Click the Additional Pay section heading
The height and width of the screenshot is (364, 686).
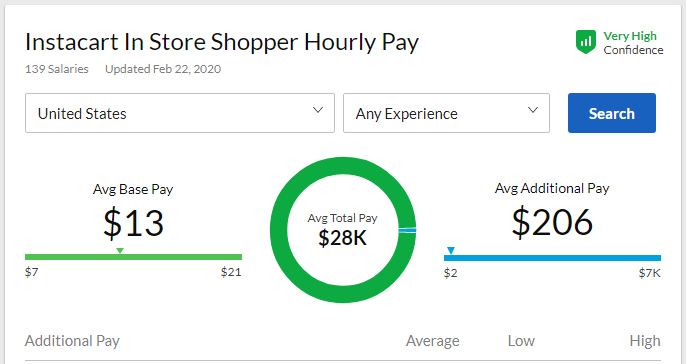pos(72,341)
